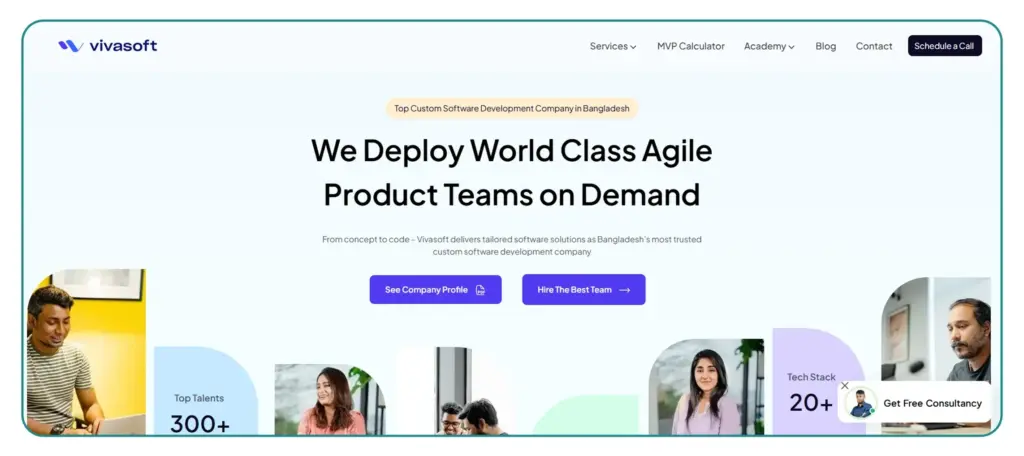Screen dimensions: 1024x456
Task: Open the Services menu
Action: 608,46
